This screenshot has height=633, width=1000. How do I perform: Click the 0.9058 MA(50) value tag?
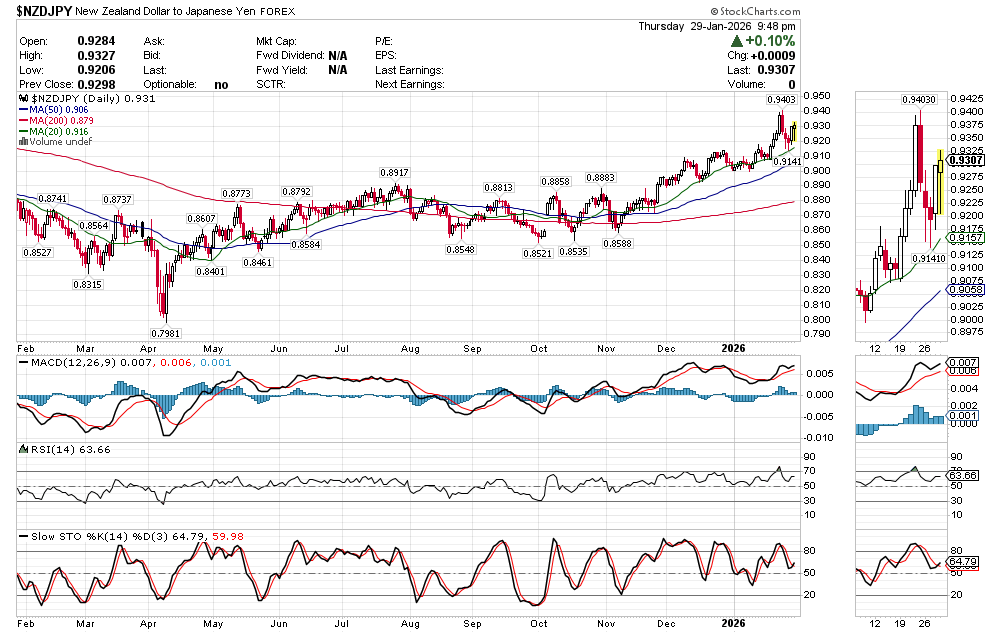click(x=967, y=291)
